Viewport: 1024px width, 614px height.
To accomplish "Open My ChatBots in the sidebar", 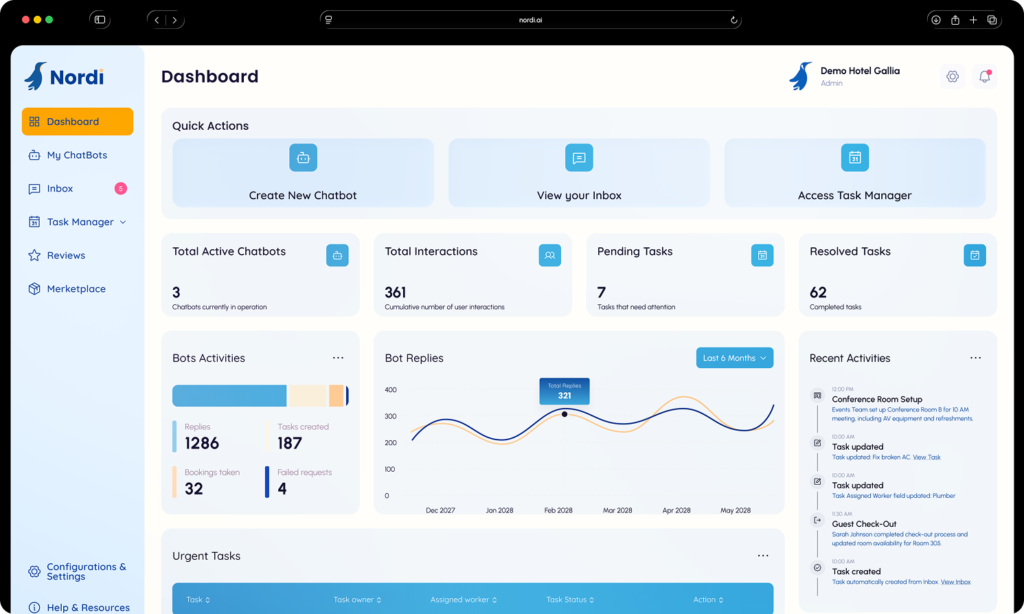I will point(76,155).
